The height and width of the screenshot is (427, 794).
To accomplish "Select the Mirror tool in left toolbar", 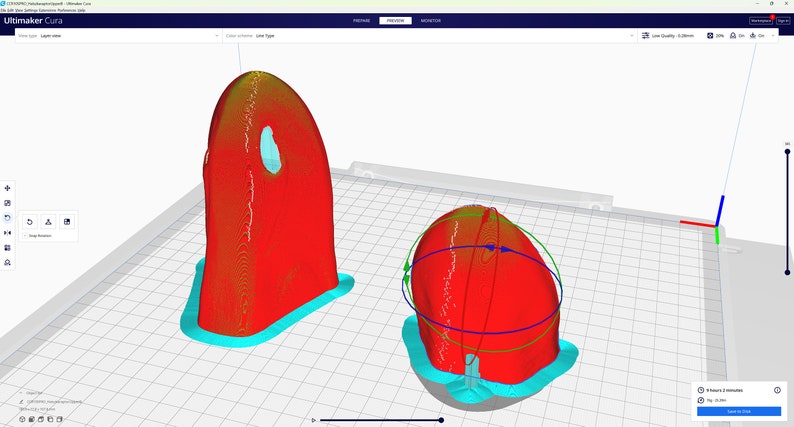I will tap(7, 233).
